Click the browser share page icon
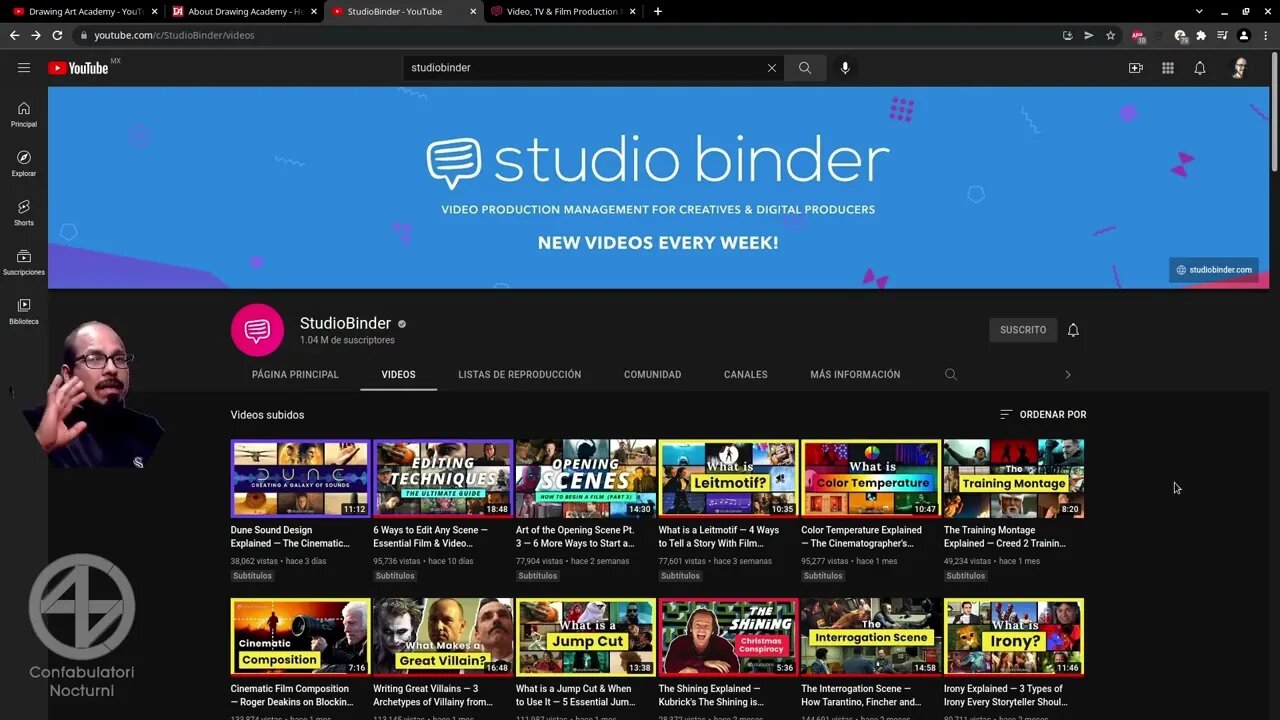This screenshot has width=1280, height=720. tap(1089, 35)
